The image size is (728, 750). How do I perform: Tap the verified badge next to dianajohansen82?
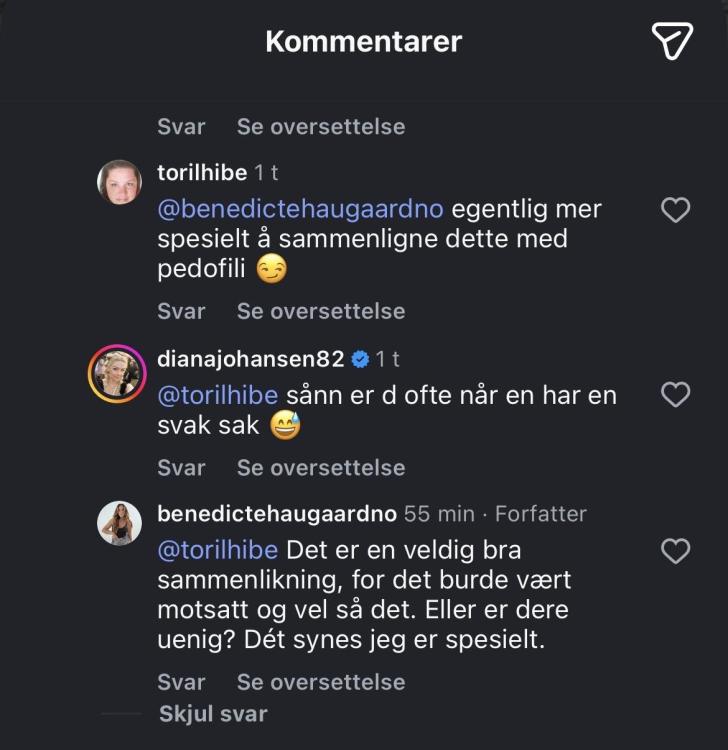pos(361,359)
